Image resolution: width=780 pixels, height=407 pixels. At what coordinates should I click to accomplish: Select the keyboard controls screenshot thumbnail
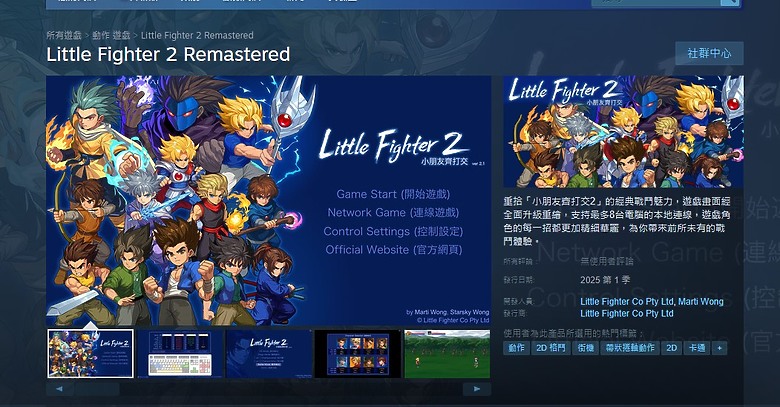180,353
